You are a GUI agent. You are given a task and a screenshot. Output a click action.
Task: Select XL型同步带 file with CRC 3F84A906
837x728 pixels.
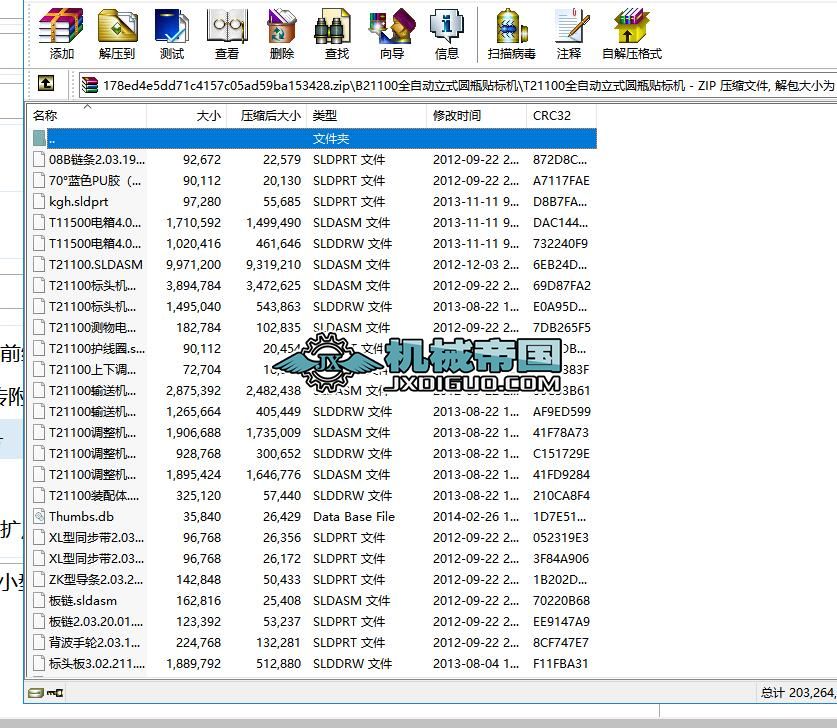314,558
